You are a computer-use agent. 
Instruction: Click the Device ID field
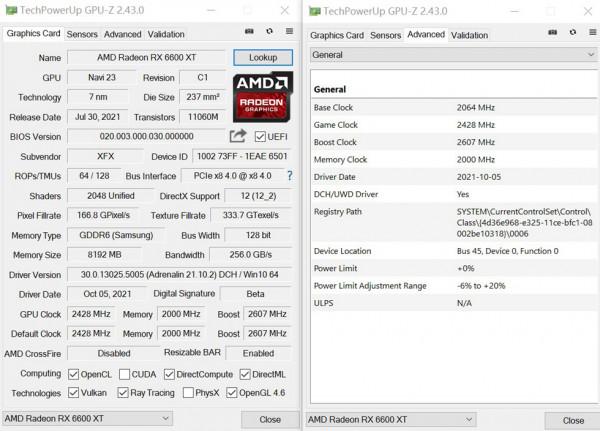242,156
